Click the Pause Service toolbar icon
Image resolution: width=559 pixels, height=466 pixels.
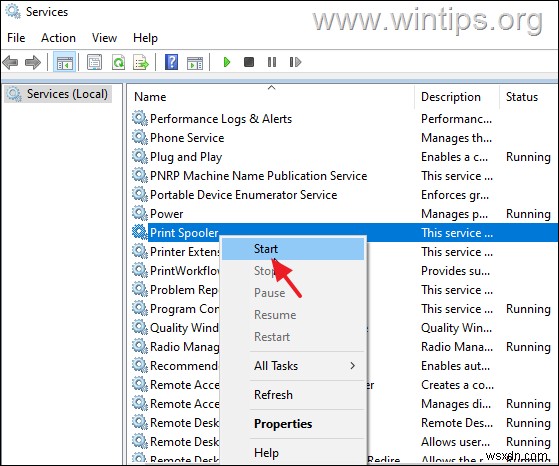(272, 62)
